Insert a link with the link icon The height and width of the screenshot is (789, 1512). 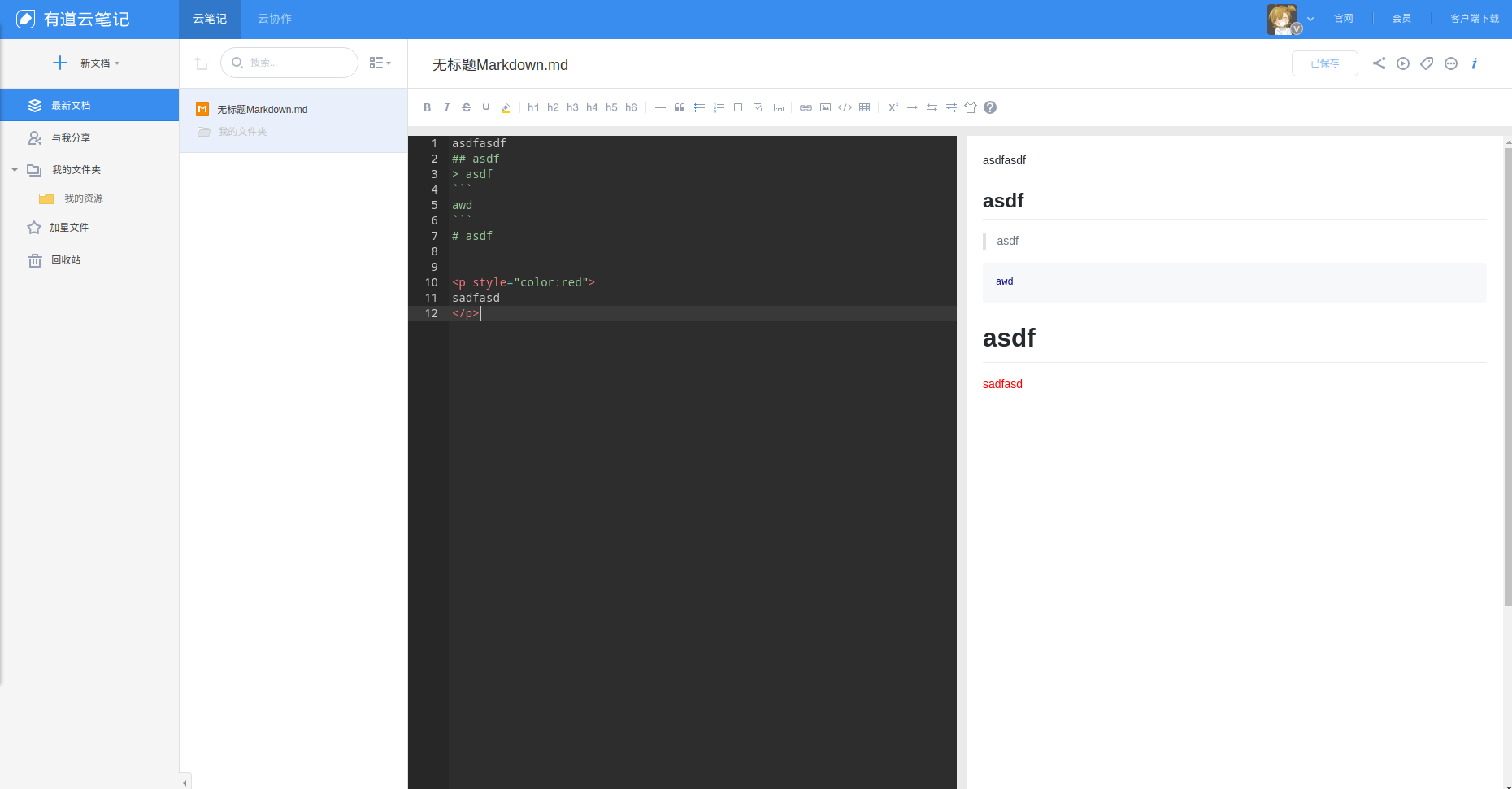806,107
